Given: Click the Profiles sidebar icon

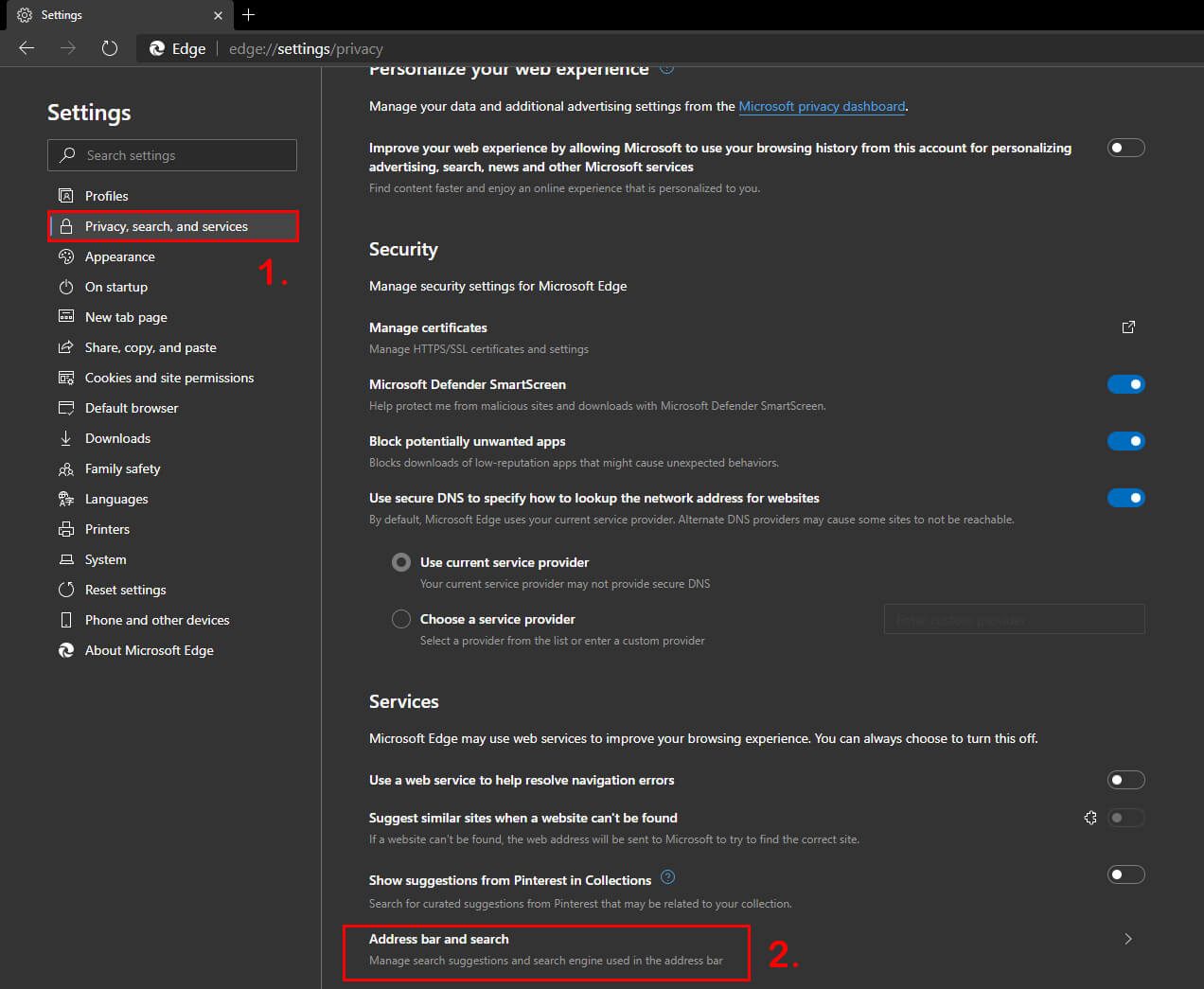Looking at the screenshot, I should [x=66, y=196].
